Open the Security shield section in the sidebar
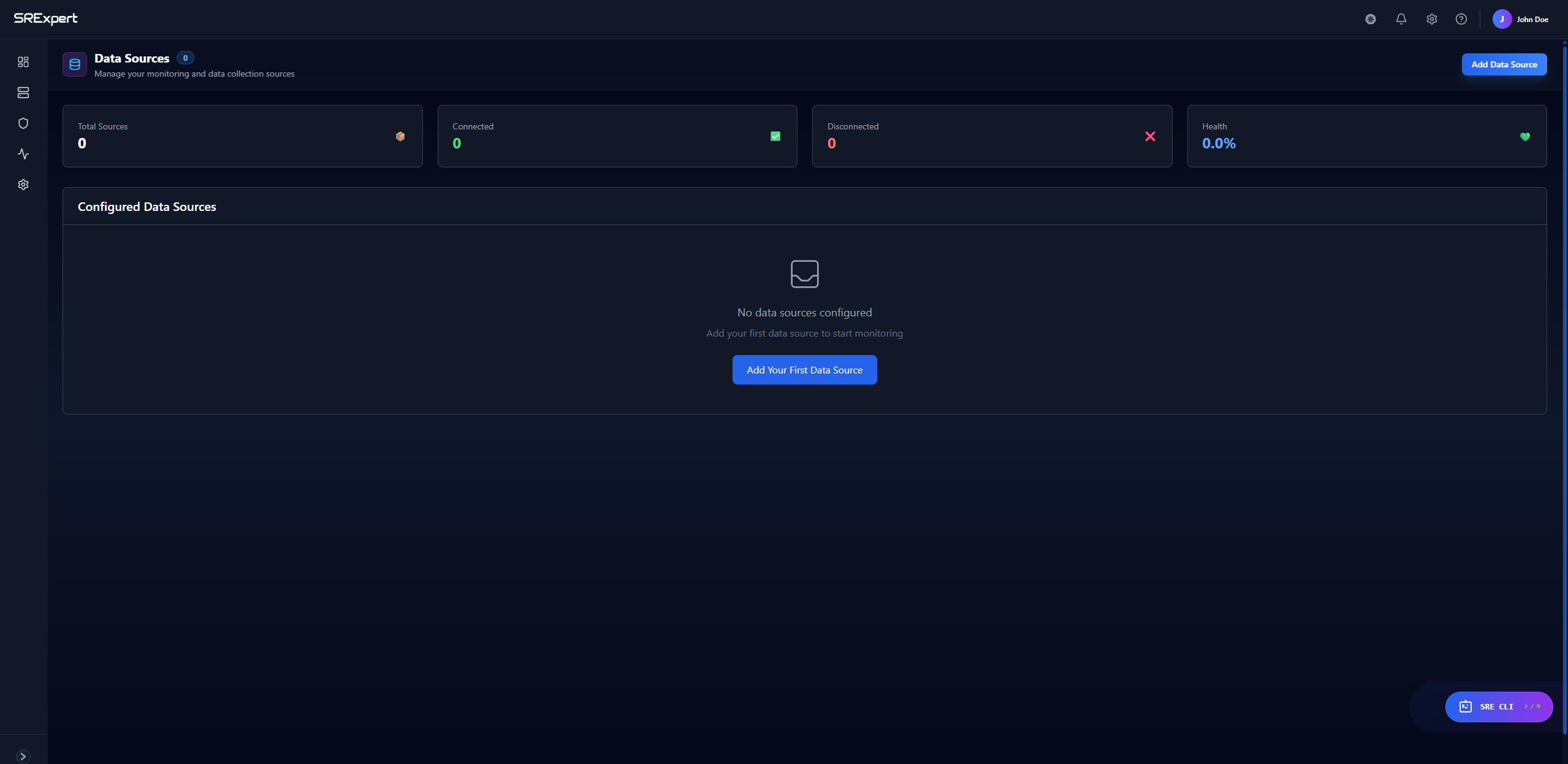 [x=23, y=123]
